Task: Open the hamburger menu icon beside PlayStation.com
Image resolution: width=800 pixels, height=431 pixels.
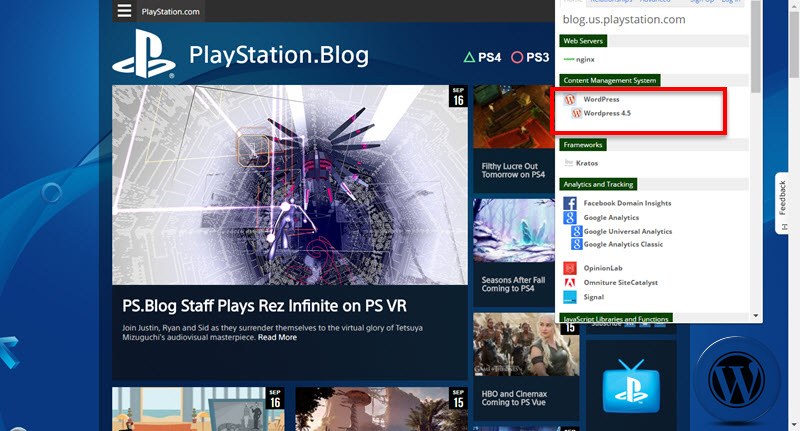Action: 124,11
